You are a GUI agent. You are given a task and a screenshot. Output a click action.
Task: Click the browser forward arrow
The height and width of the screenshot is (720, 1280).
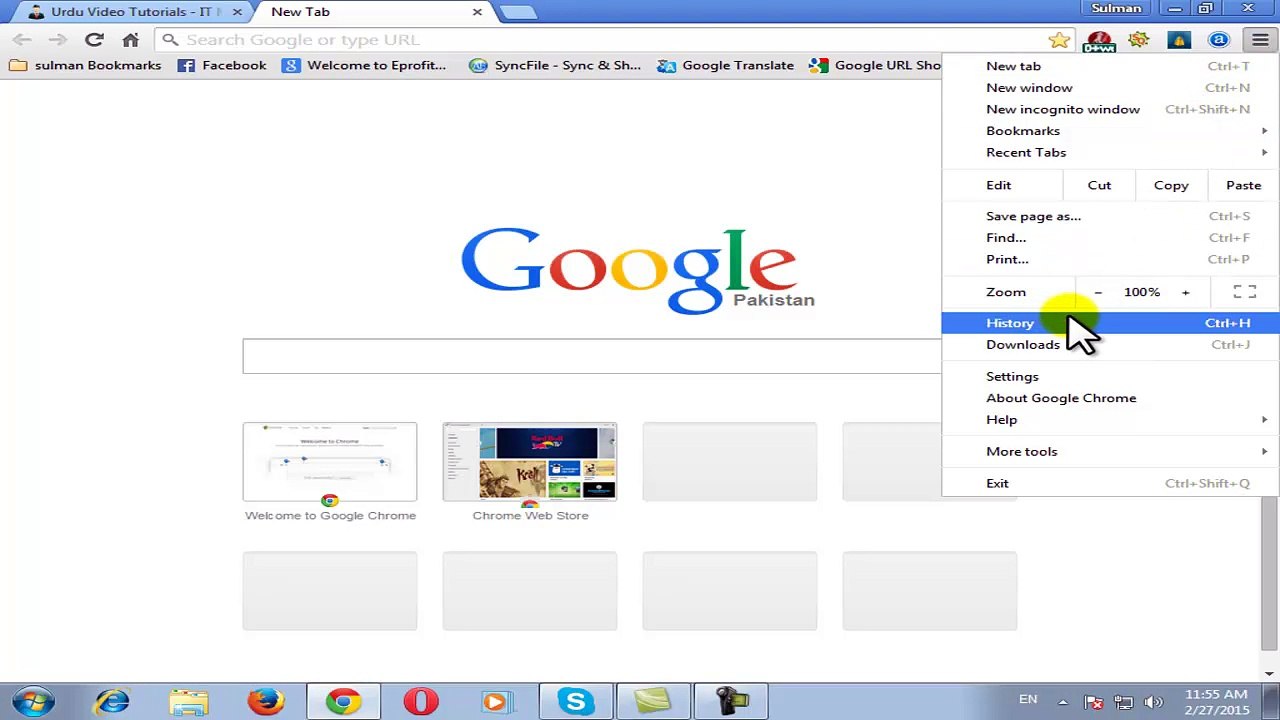[x=57, y=40]
